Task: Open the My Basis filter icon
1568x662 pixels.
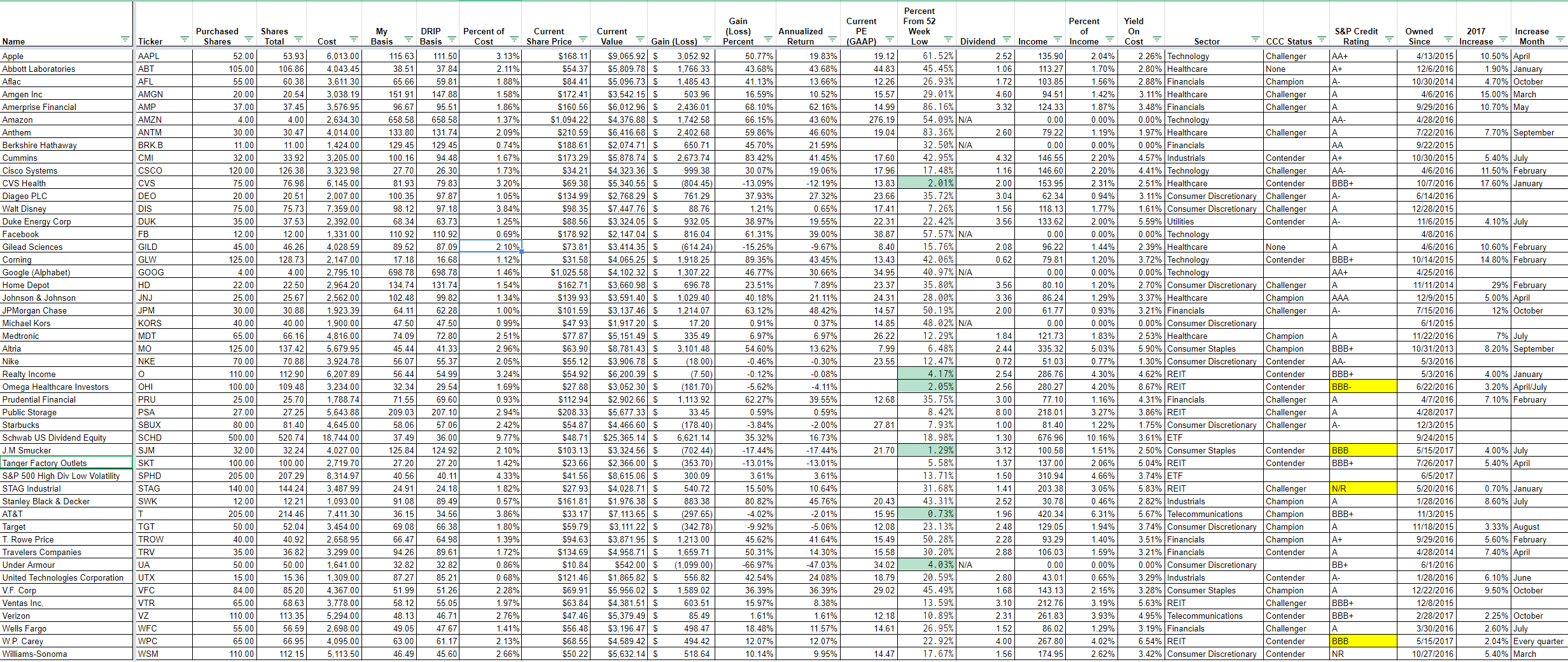Action: click(x=409, y=39)
